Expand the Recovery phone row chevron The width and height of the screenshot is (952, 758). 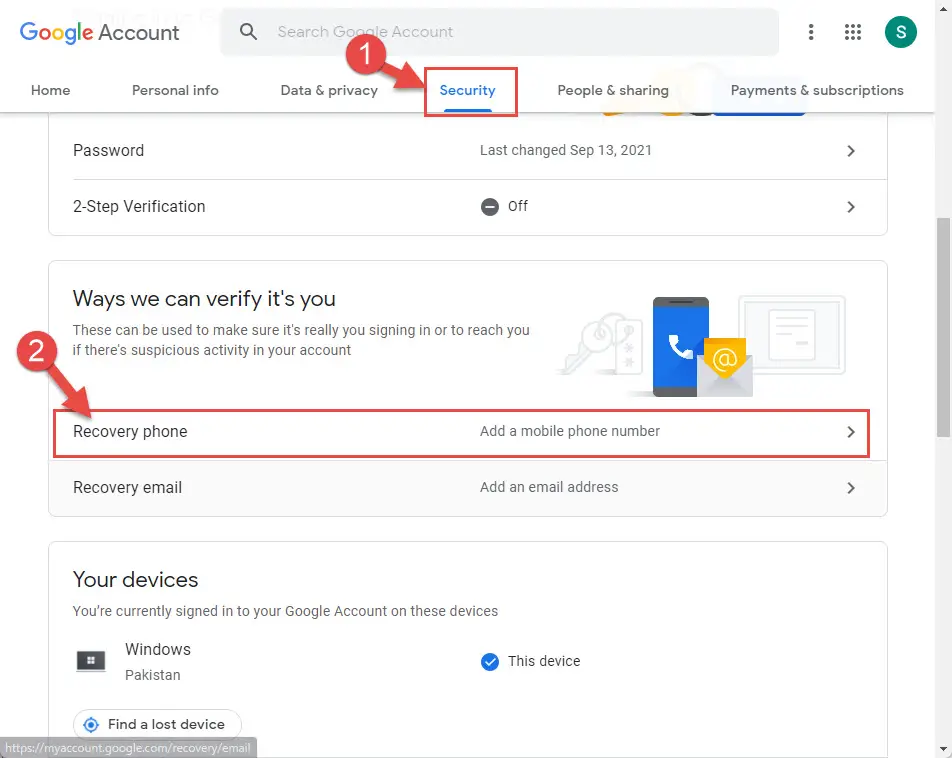click(x=851, y=432)
